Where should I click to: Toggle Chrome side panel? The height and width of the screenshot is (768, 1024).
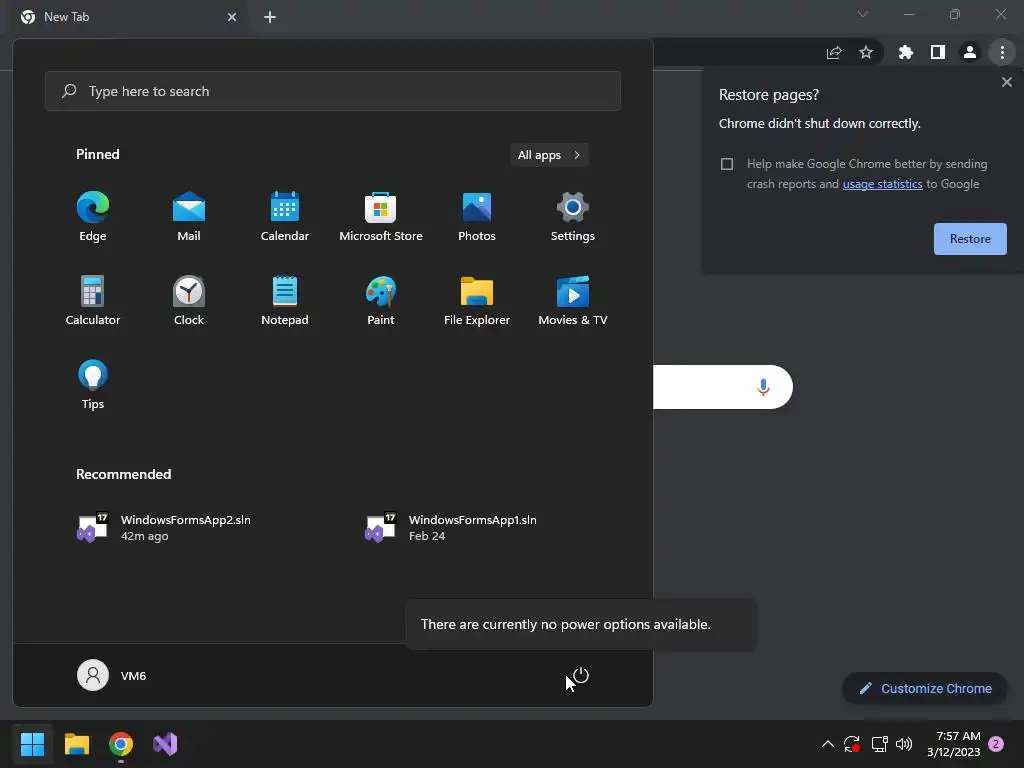pyautogui.click(x=938, y=52)
